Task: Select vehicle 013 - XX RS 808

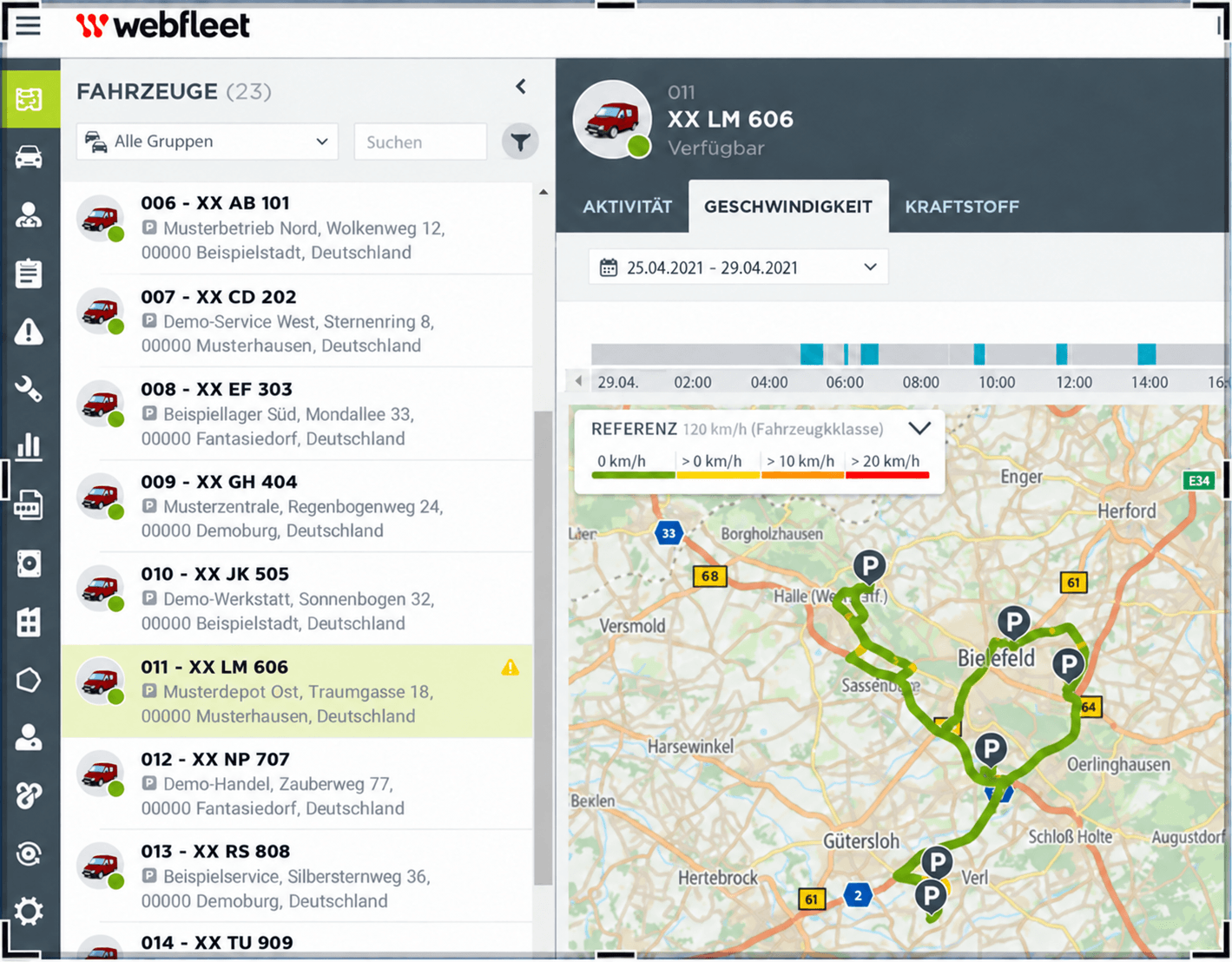Action: 297,876
